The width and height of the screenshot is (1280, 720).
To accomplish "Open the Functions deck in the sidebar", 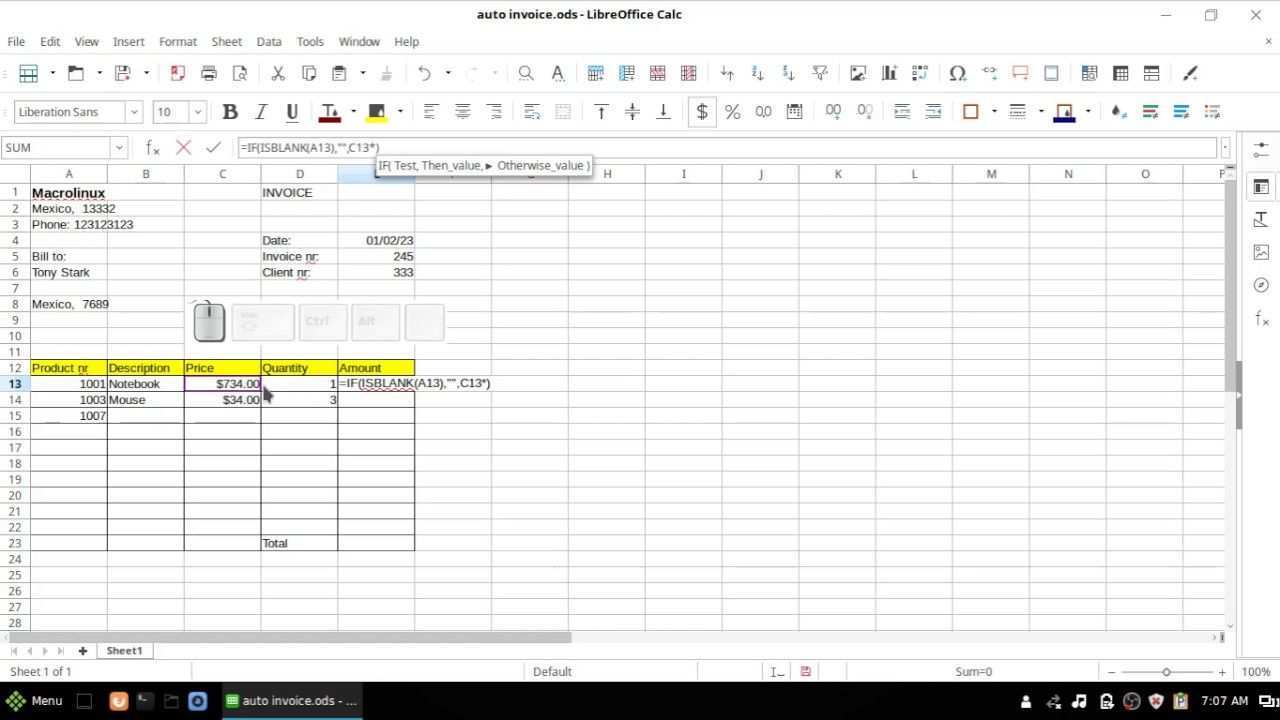I will point(1261,318).
